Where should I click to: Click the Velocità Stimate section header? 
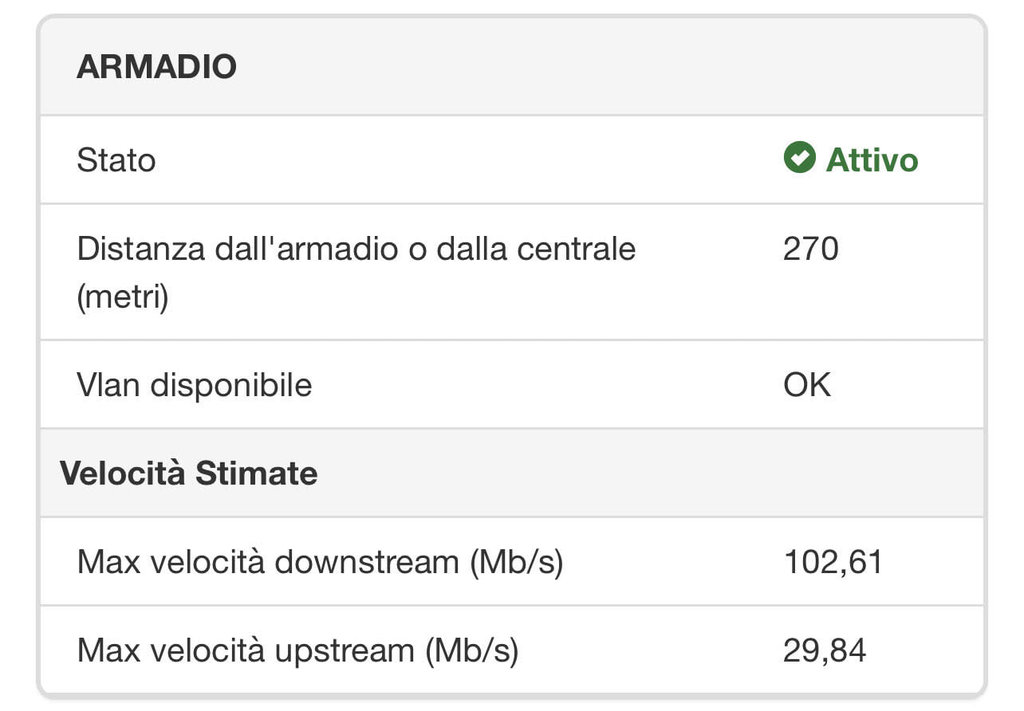[189, 473]
